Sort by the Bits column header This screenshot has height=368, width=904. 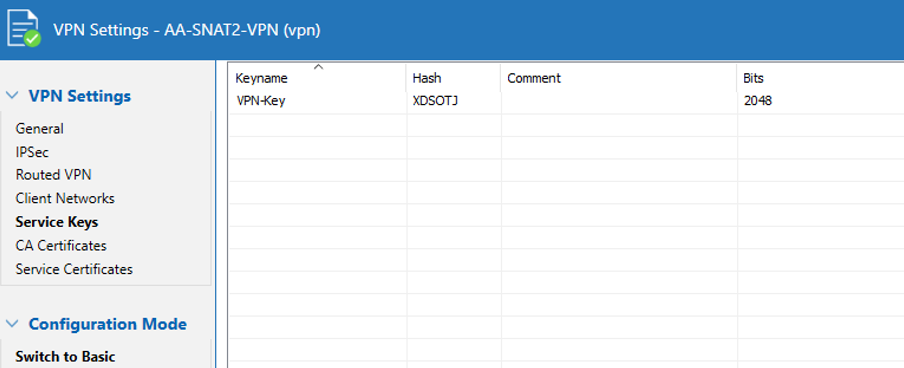coord(820,78)
